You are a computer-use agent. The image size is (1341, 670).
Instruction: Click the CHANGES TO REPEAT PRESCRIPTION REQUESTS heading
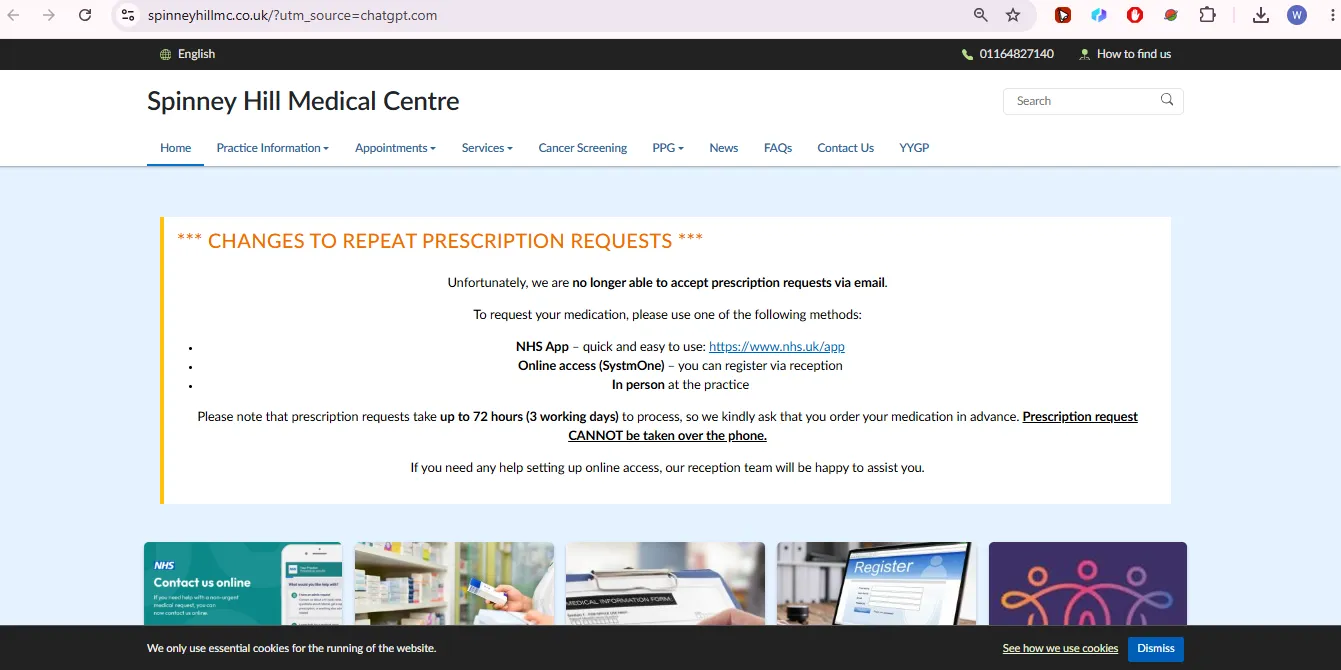(440, 241)
